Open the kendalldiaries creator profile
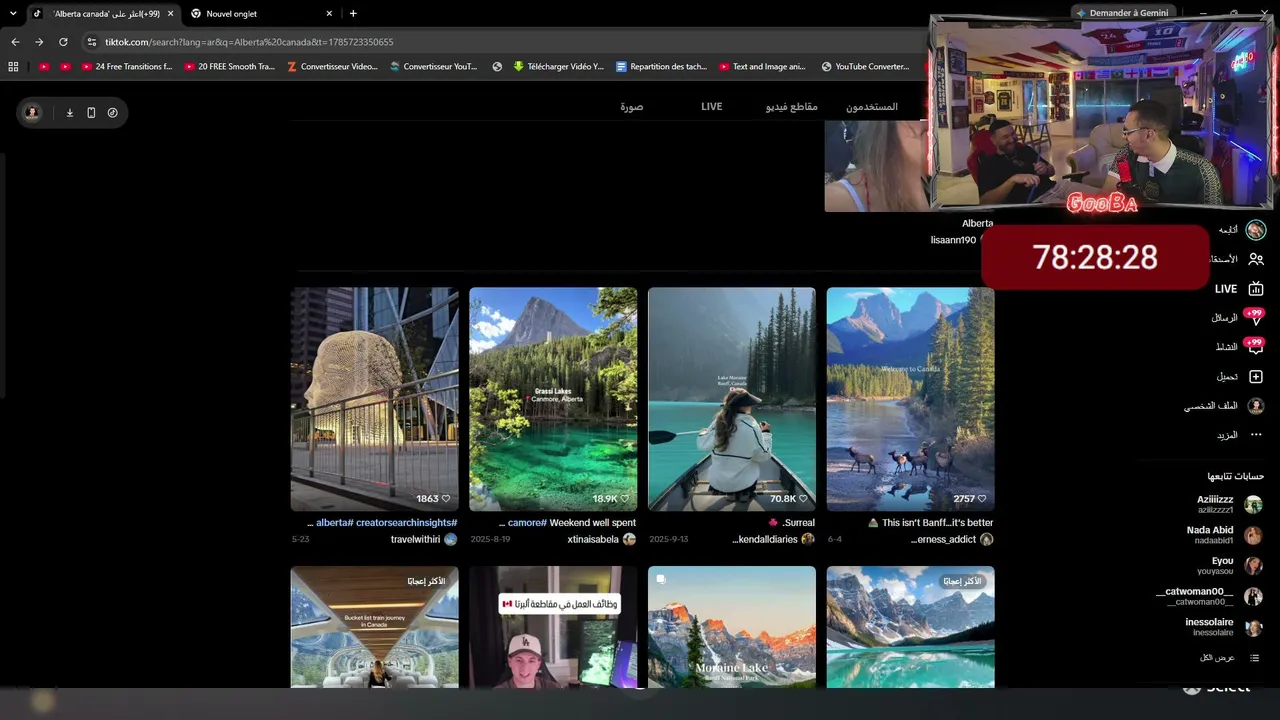Viewport: 1280px width, 720px height. tap(773, 540)
